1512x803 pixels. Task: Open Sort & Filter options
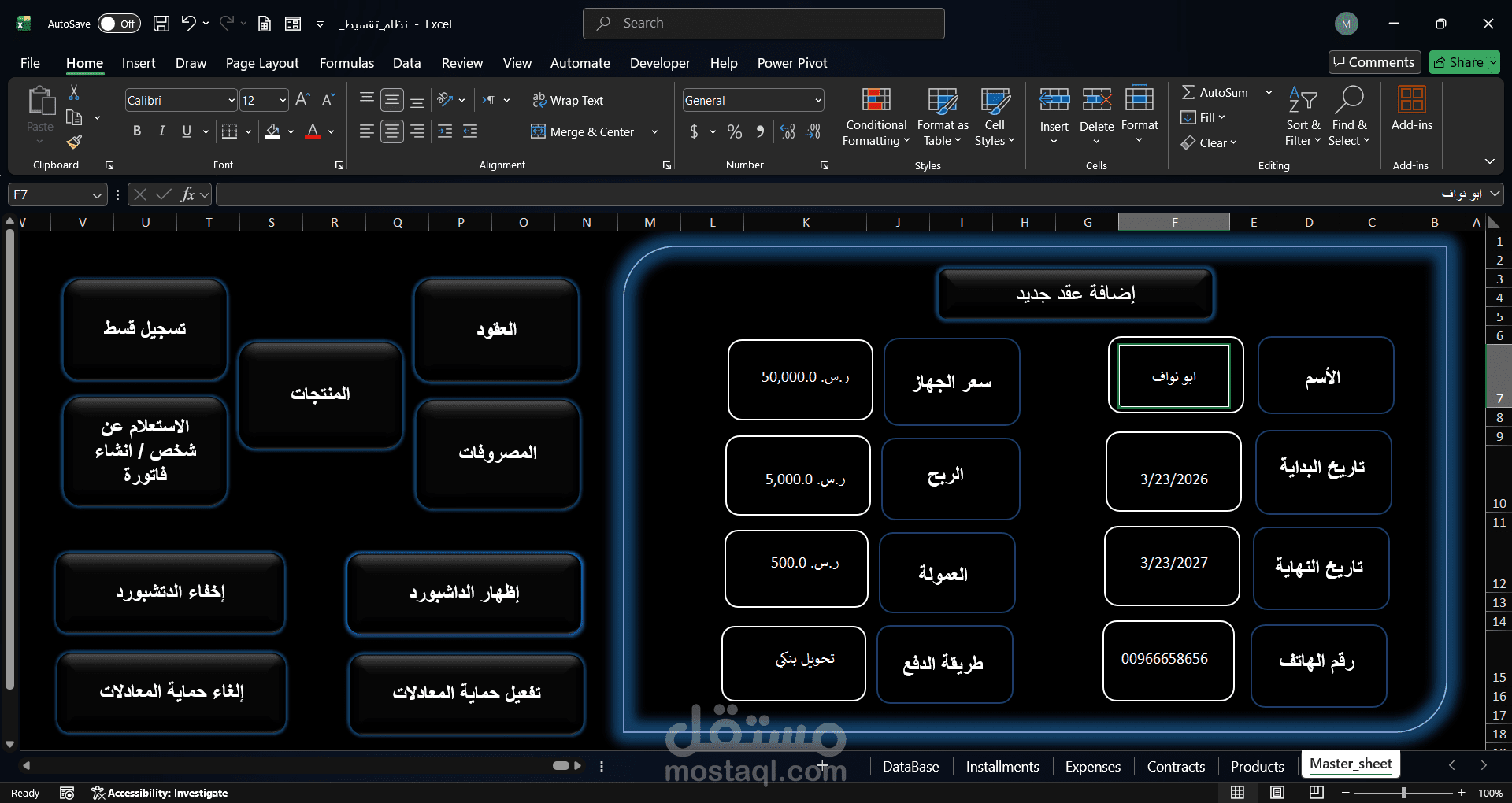click(x=1302, y=117)
